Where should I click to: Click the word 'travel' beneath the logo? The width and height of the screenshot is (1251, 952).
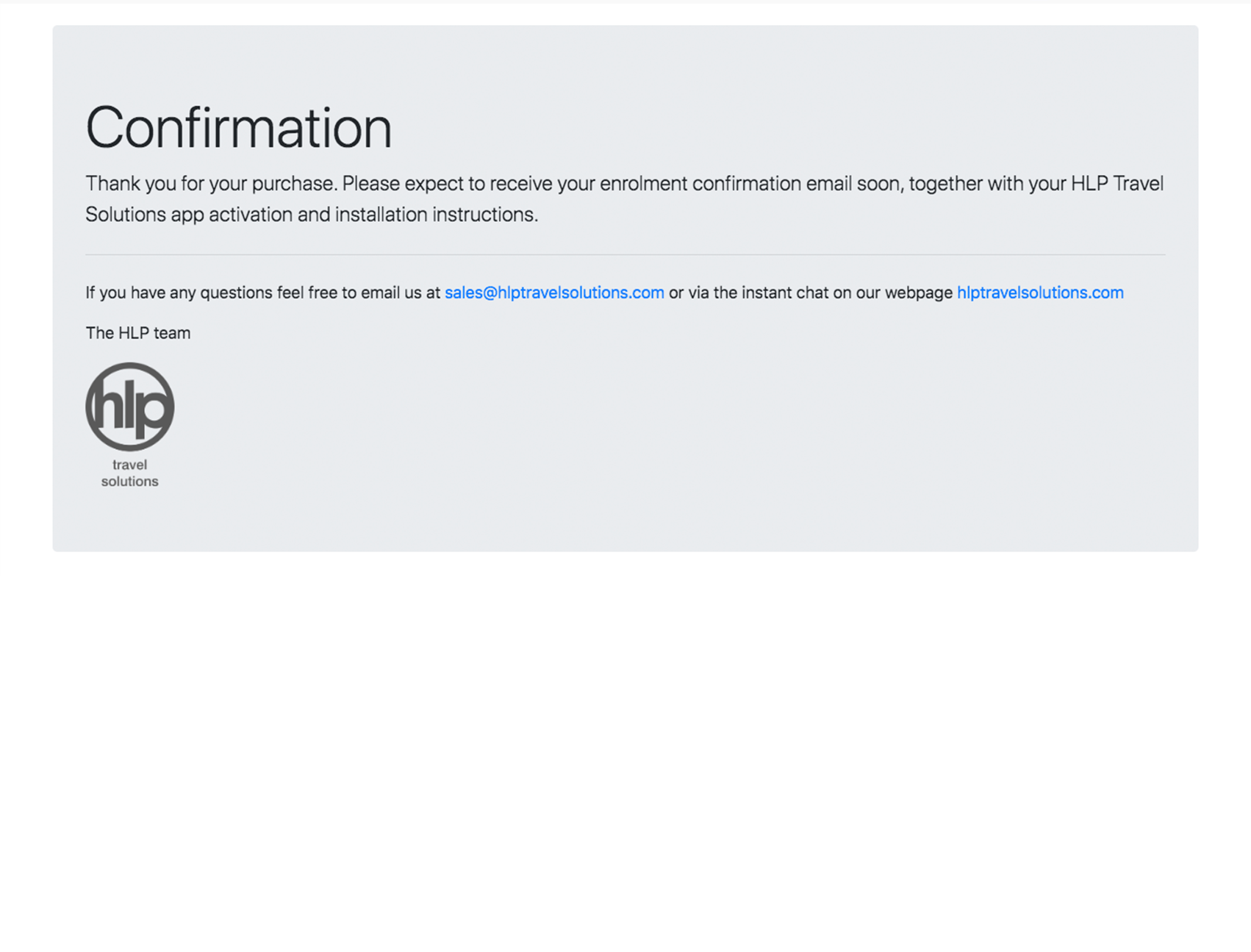click(129, 465)
